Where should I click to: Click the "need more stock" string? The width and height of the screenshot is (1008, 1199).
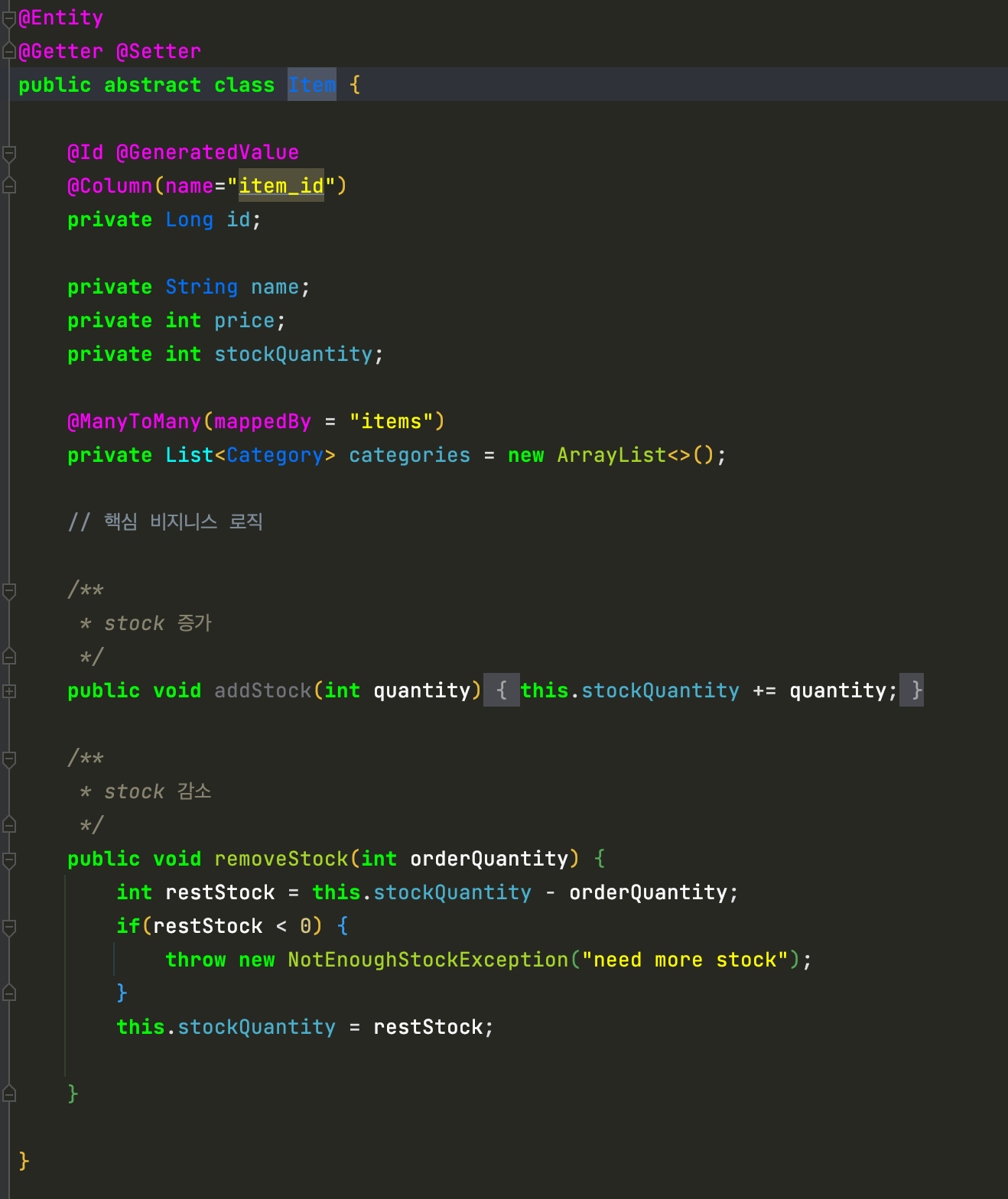point(685,960)
